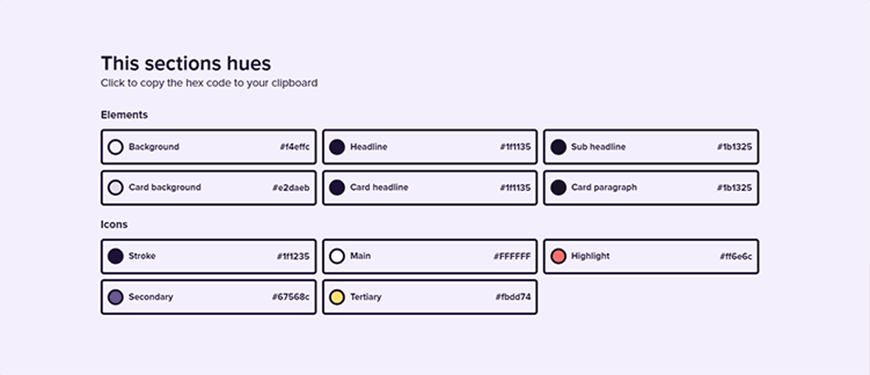Click the Card background swatch circle
The height and width of the screenshot is (375, 870).
[x=115, y=188]
